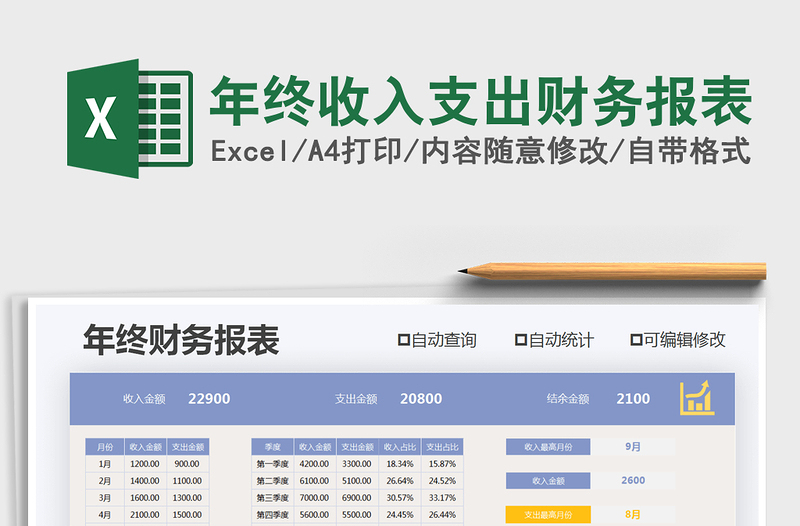Tick the 自动查询 checkbox
This screenshot has height=526, width=800.
404,340
